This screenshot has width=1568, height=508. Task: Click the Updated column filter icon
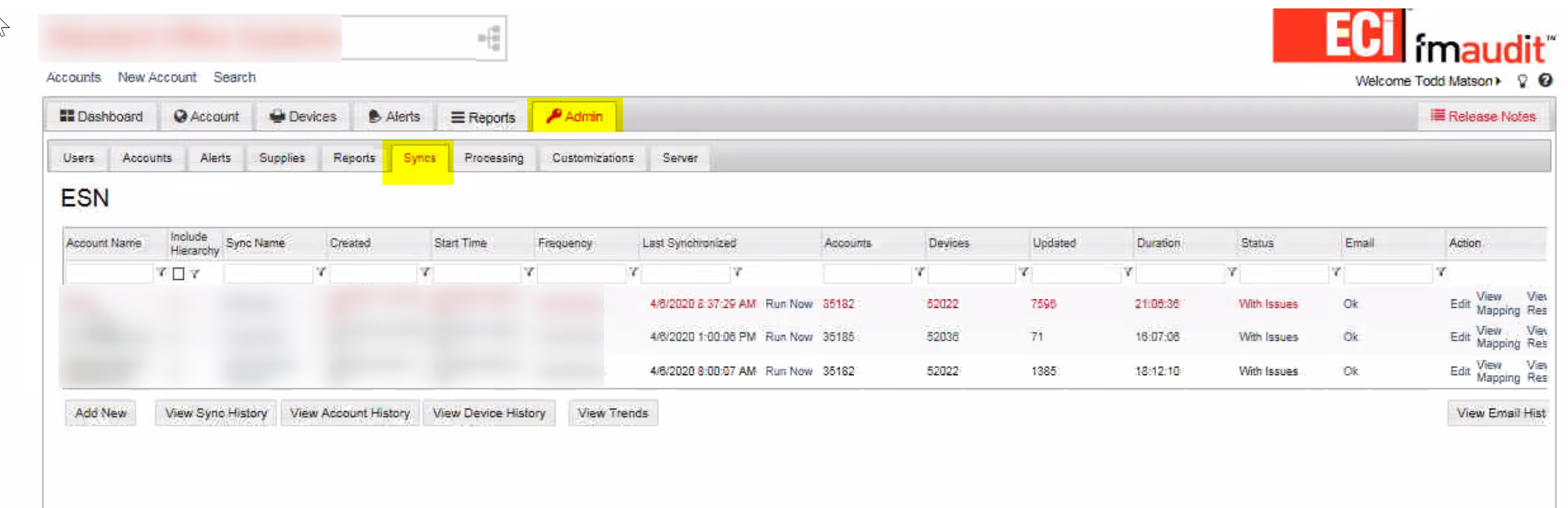(1128, 272)
